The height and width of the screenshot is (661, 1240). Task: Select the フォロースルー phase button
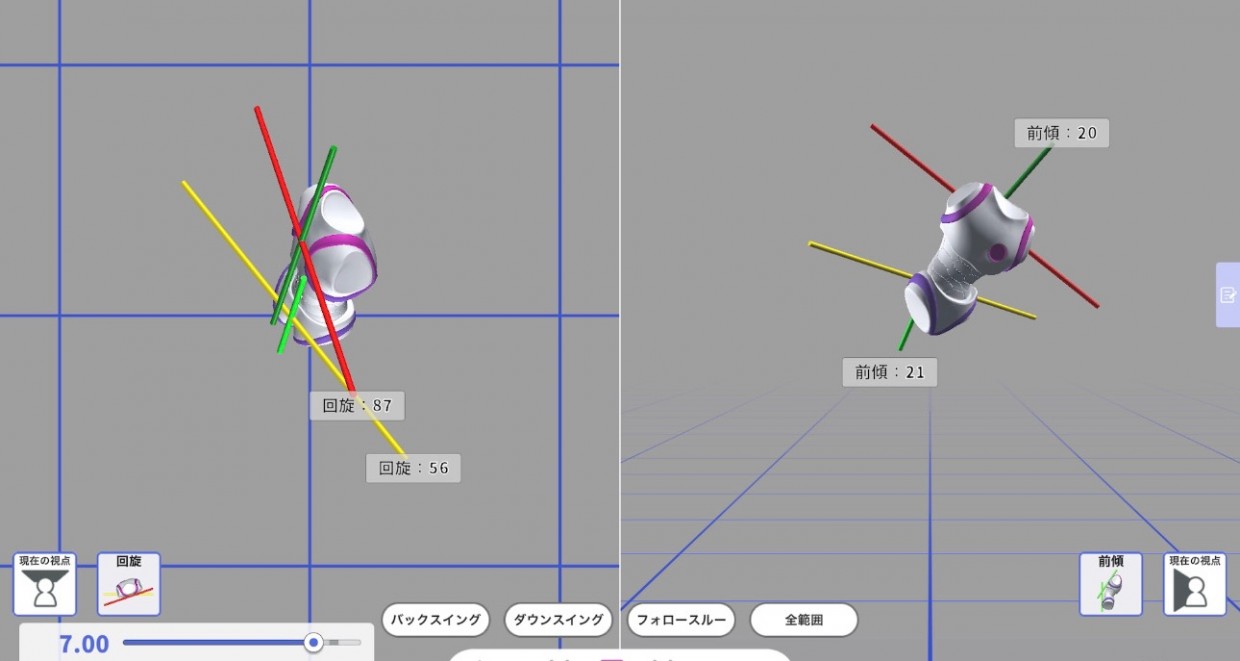[681, 620]
